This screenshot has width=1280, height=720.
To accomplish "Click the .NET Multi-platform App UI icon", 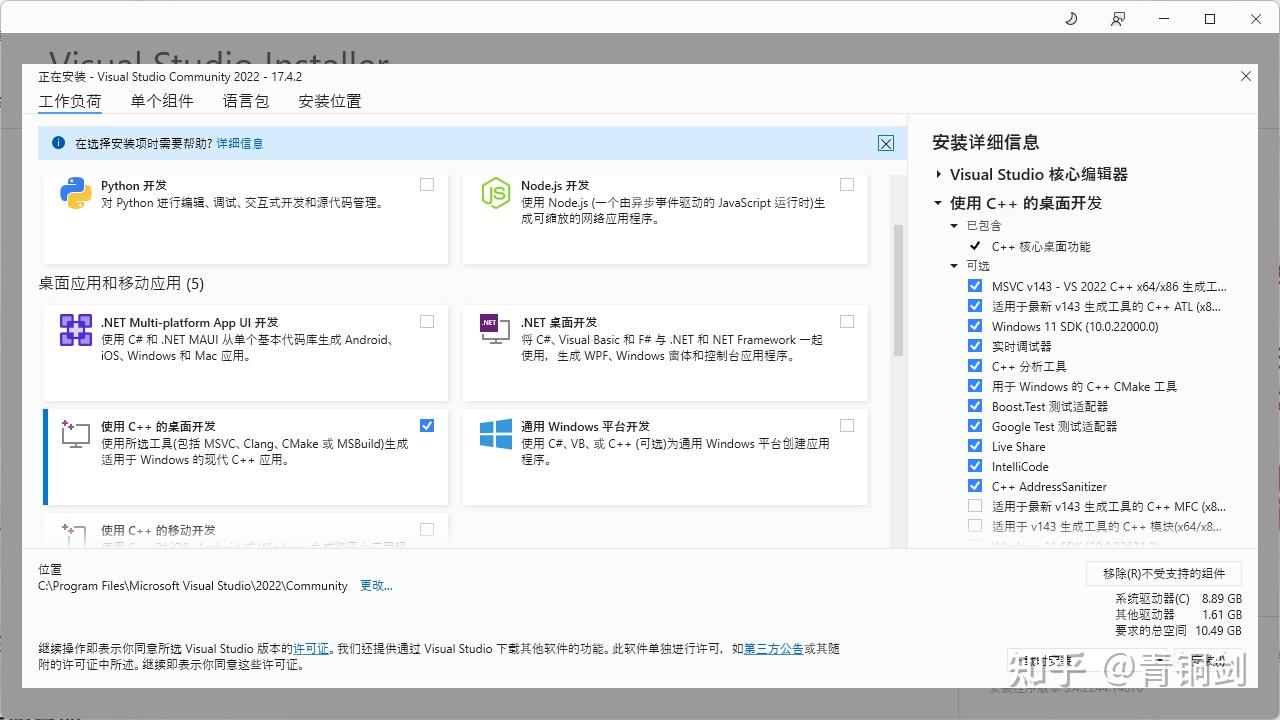I will pyautogui.click(x=76, y=330).
